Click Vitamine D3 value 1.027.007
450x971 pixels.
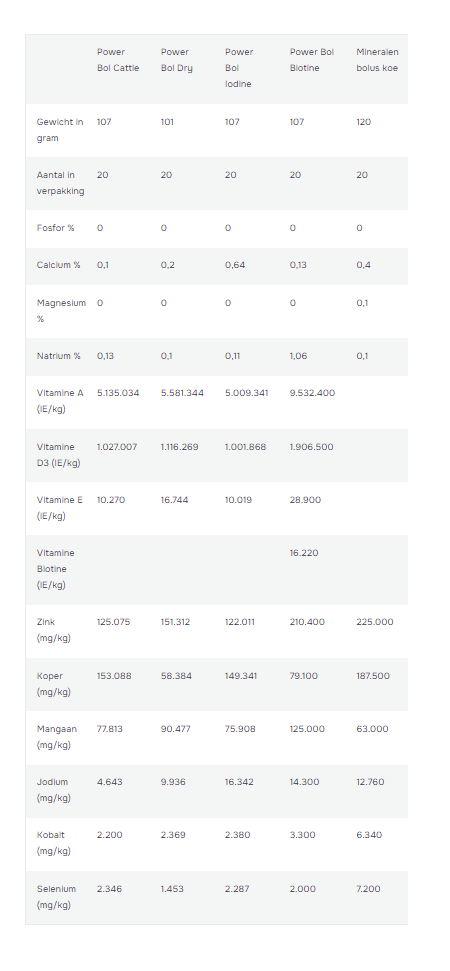[x=117, y=447]
